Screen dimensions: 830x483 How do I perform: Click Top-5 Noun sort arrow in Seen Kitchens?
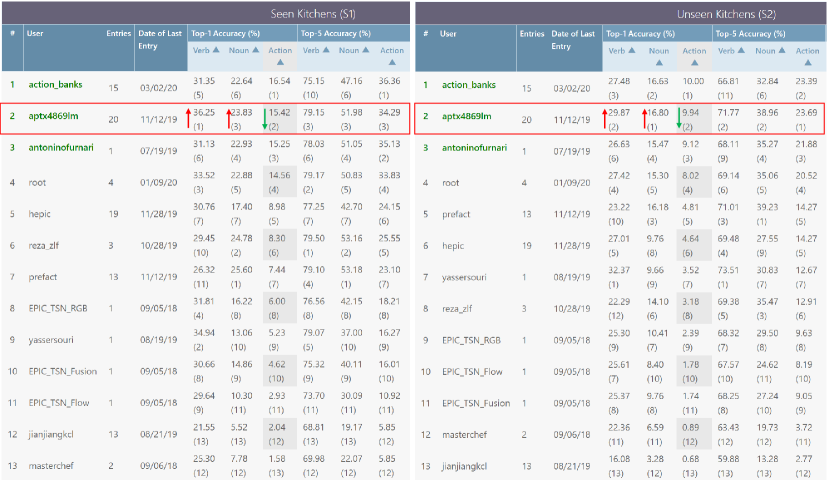tap(366, 50)
